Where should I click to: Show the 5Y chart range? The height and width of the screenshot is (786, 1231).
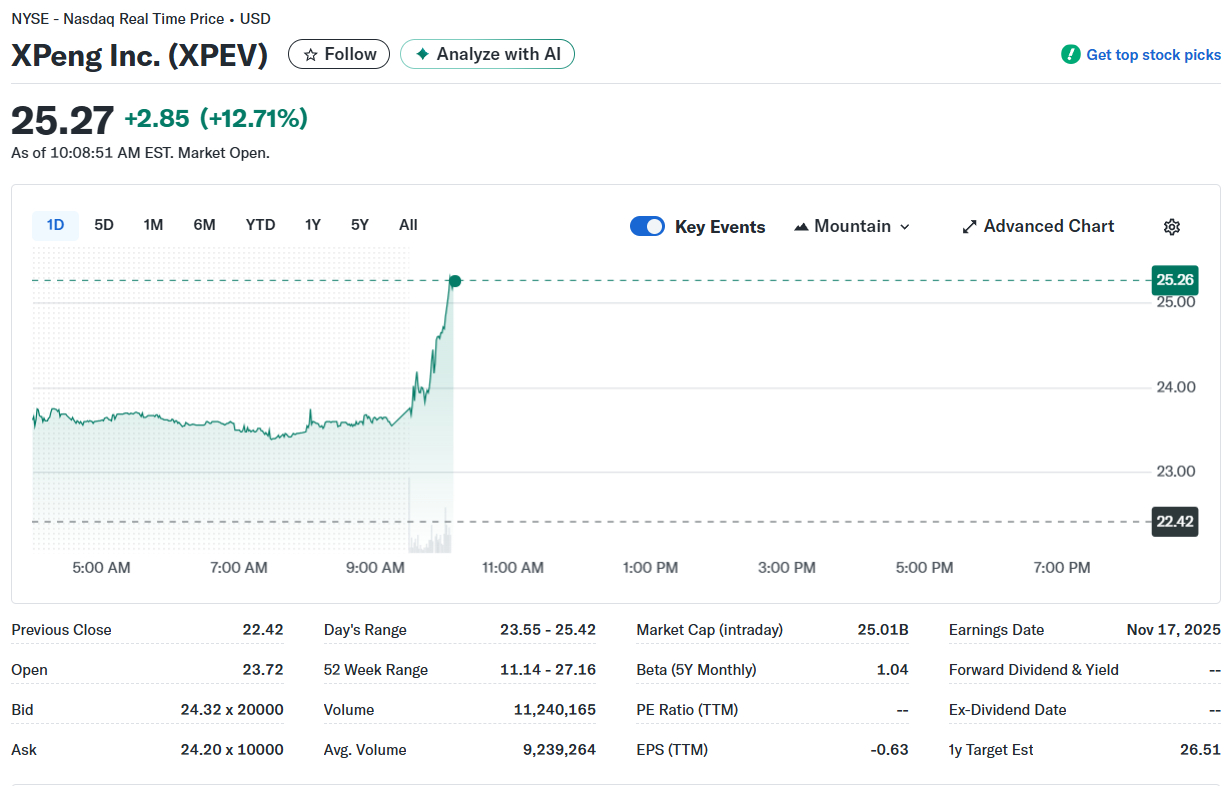[x=360, y=225]
